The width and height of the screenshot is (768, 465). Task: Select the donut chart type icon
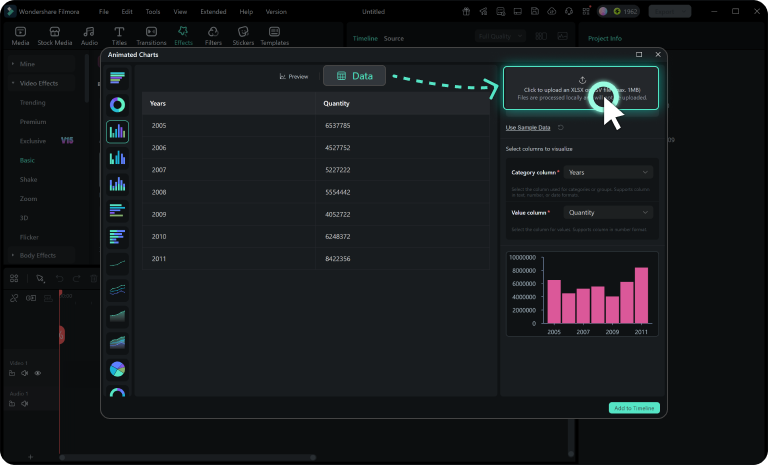(x=118, y=105)
